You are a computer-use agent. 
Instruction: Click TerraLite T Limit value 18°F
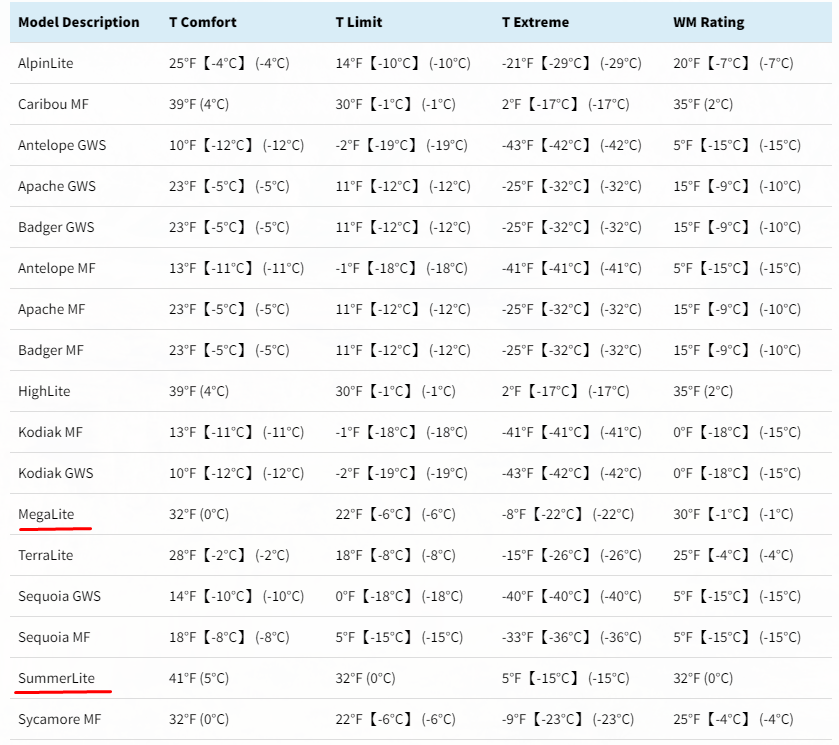pyautogui.click(x=349, y=555)
